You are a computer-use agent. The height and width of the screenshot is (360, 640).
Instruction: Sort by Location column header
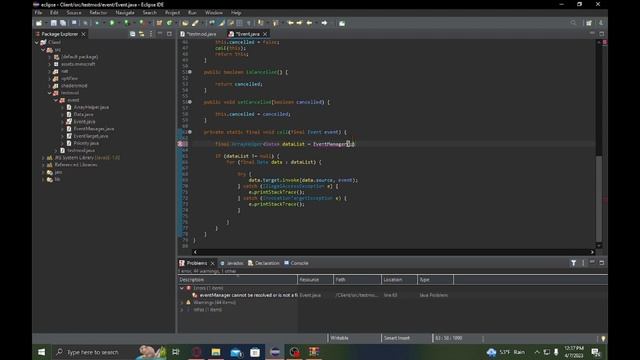pos(399,280)
